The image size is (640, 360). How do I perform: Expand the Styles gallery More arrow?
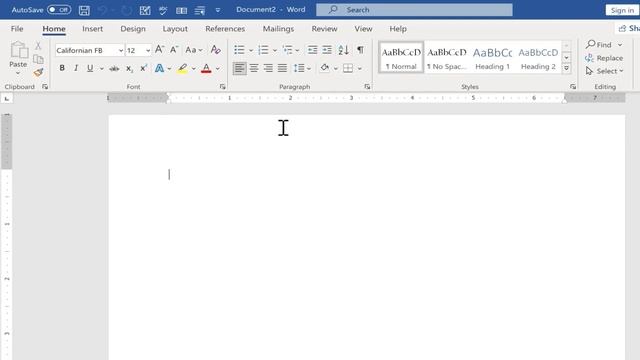[x=567, y=69]
